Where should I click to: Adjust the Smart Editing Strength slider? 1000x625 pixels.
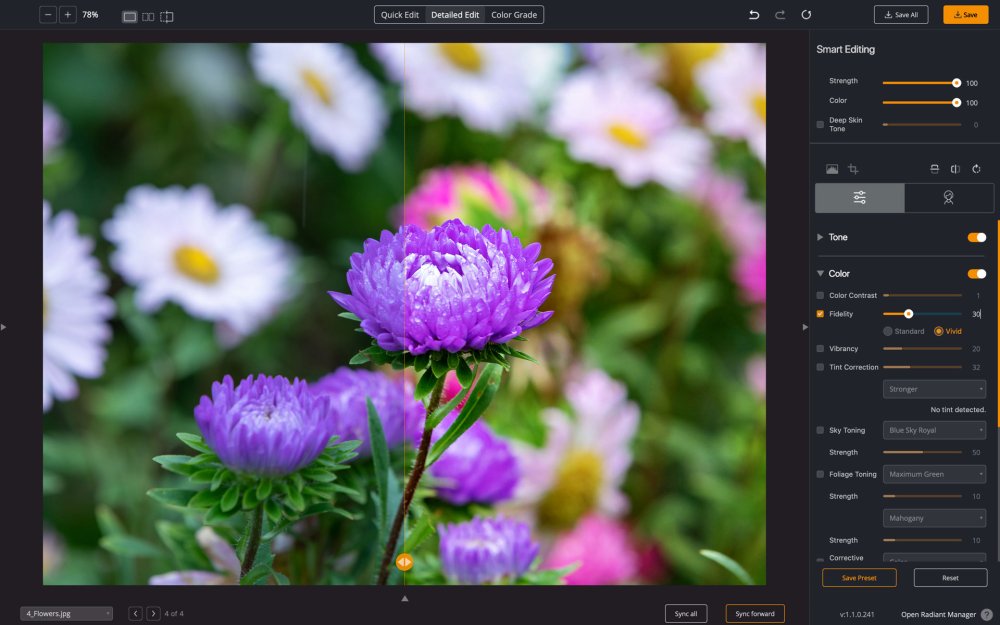click(956, 83)
